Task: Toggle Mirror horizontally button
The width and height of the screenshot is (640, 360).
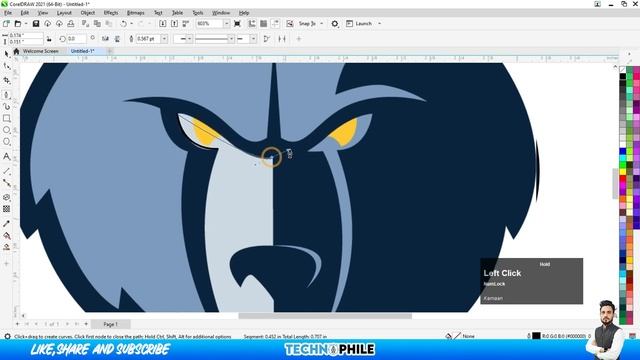Action: point(105,39)
